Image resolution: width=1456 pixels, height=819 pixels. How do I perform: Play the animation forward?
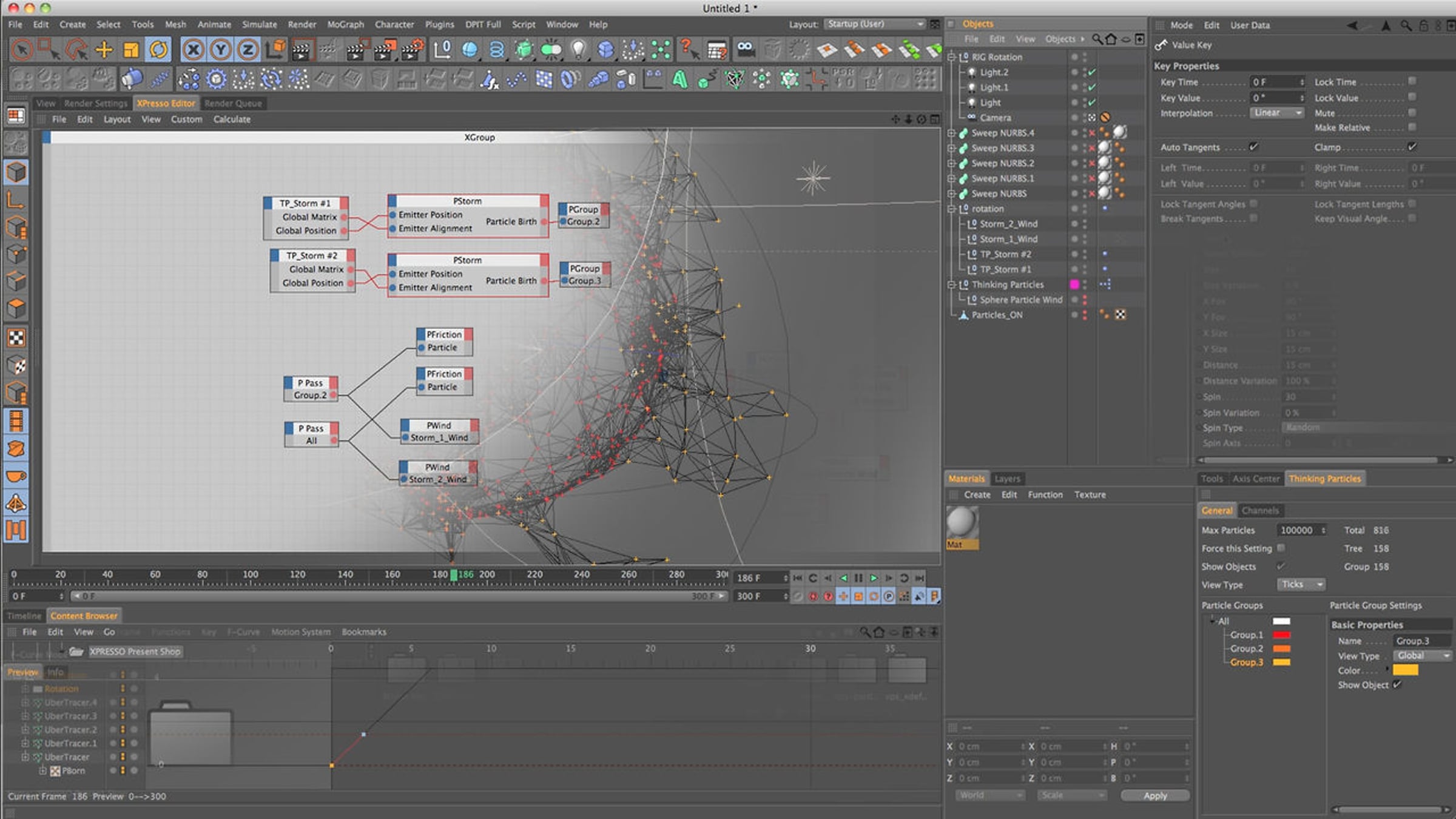pyautogui.click(x=874, y=578)
